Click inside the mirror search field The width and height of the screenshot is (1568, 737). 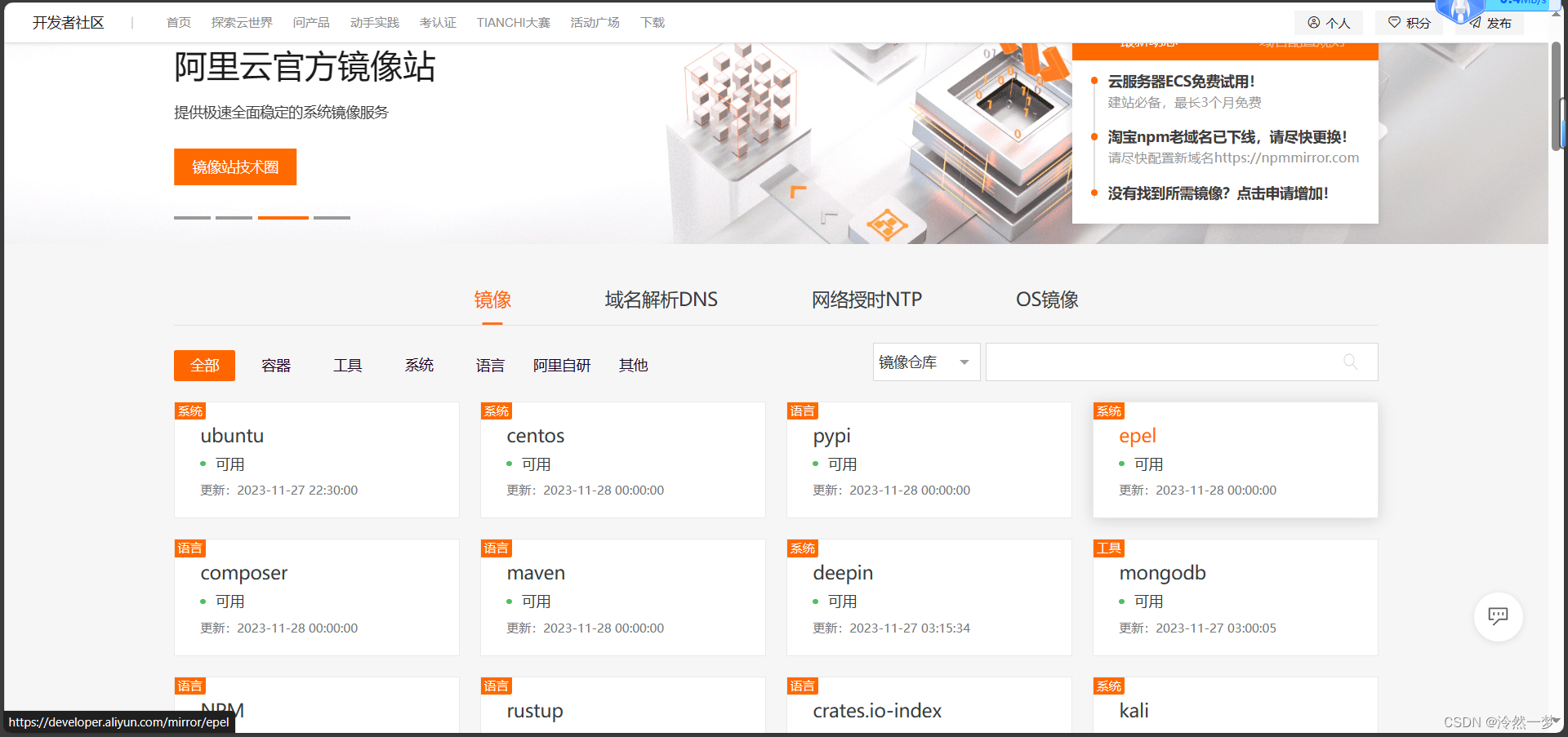click(x=1181, y=362)
